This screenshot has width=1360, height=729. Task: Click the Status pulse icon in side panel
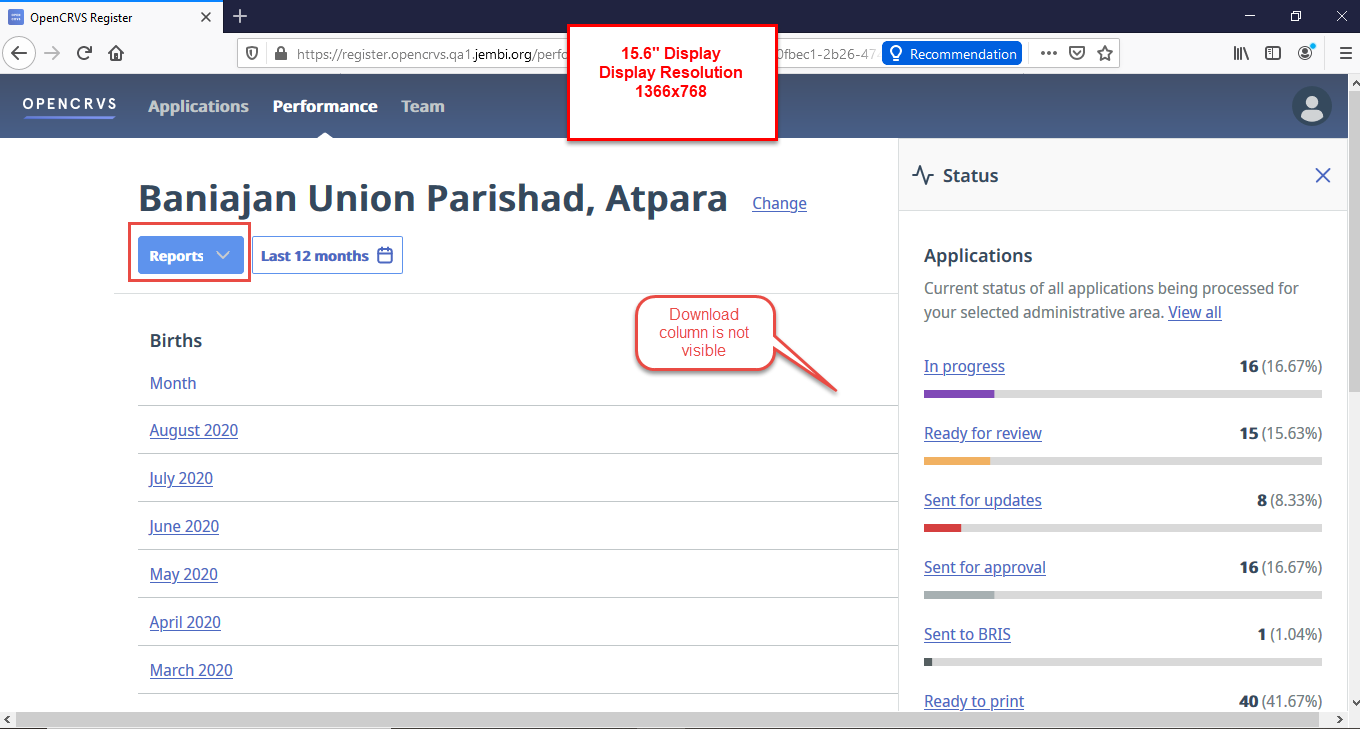pyautogui.click(x=921, y=175)
